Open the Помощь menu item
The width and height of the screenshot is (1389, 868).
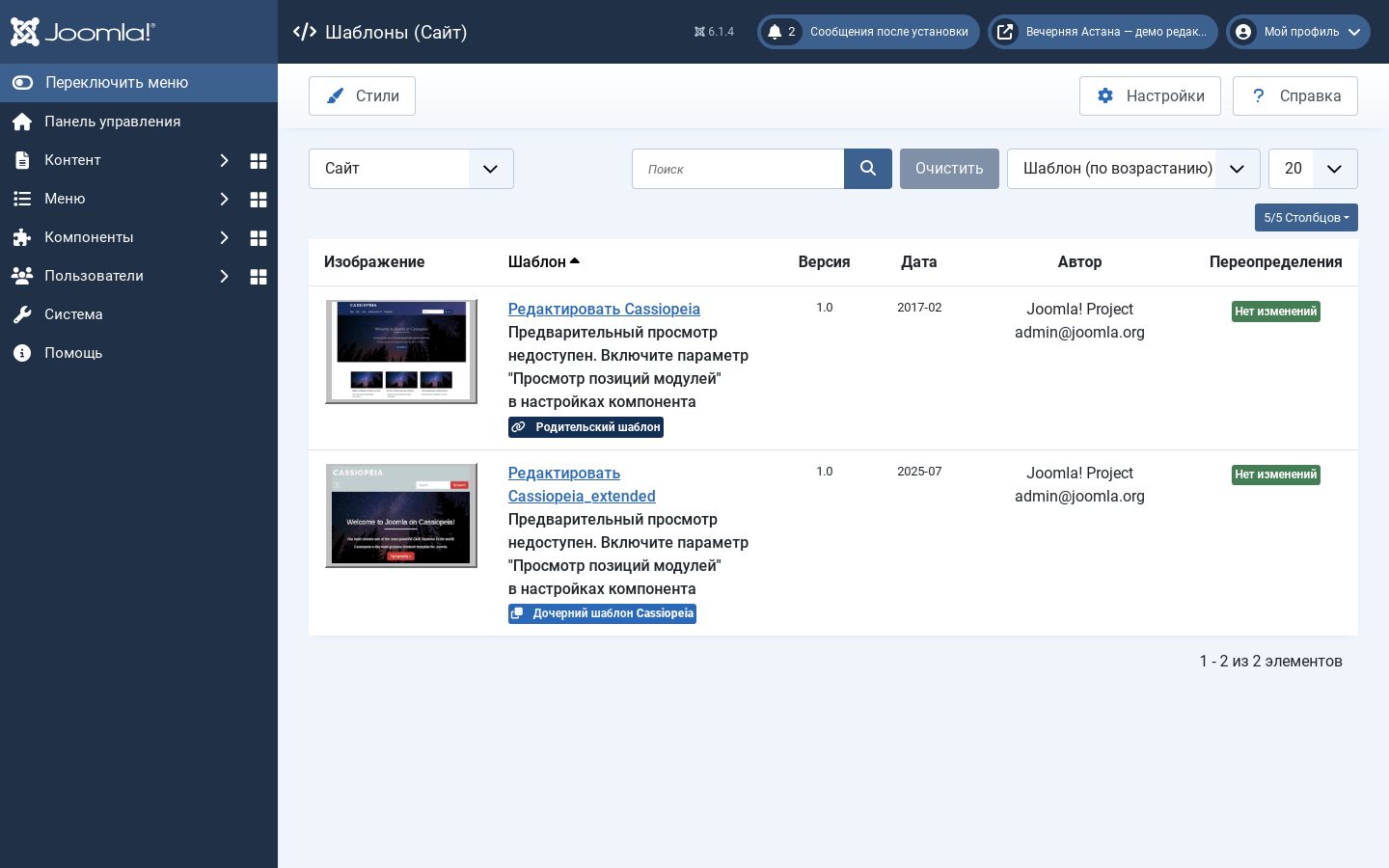point(139,353)
